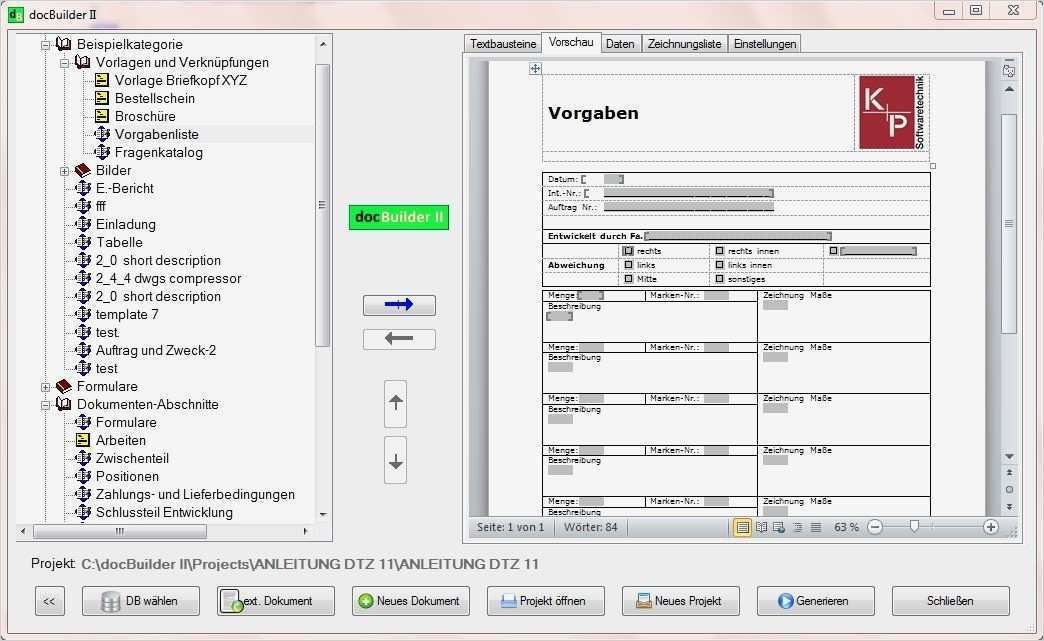Open the Zeichnungsliste tab
This screenshot has height=641, width=1044.
(x=684, y=44)
